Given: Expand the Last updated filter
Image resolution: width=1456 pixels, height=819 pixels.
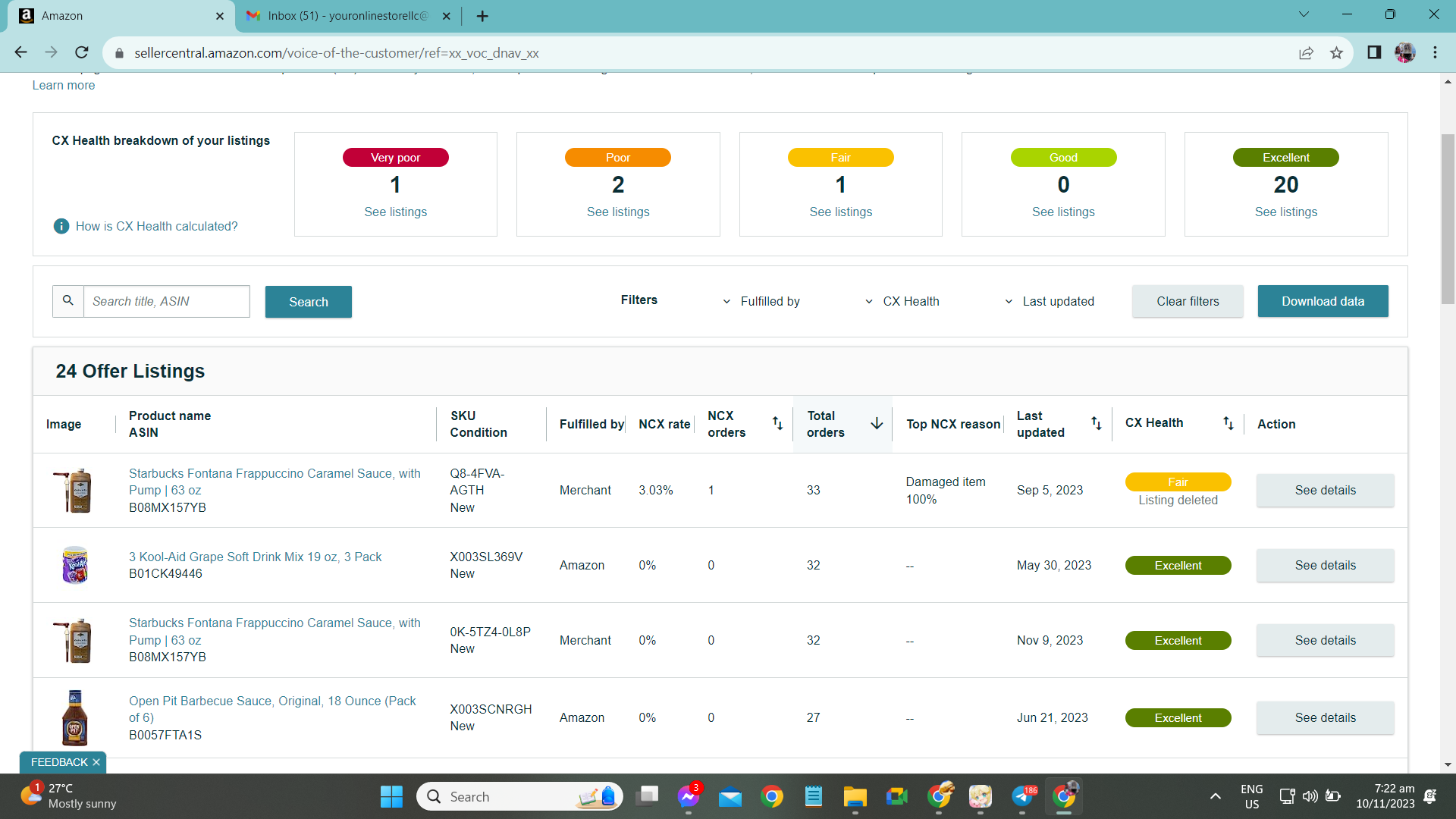Looking at the screenshot, I should [1050, 301].
